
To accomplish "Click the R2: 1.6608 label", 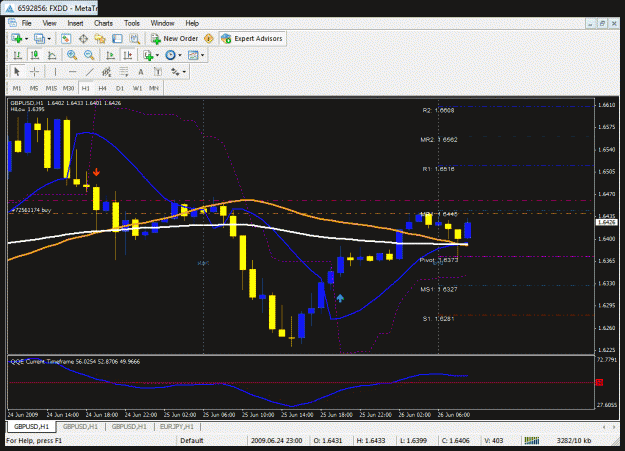I will 438,110.
